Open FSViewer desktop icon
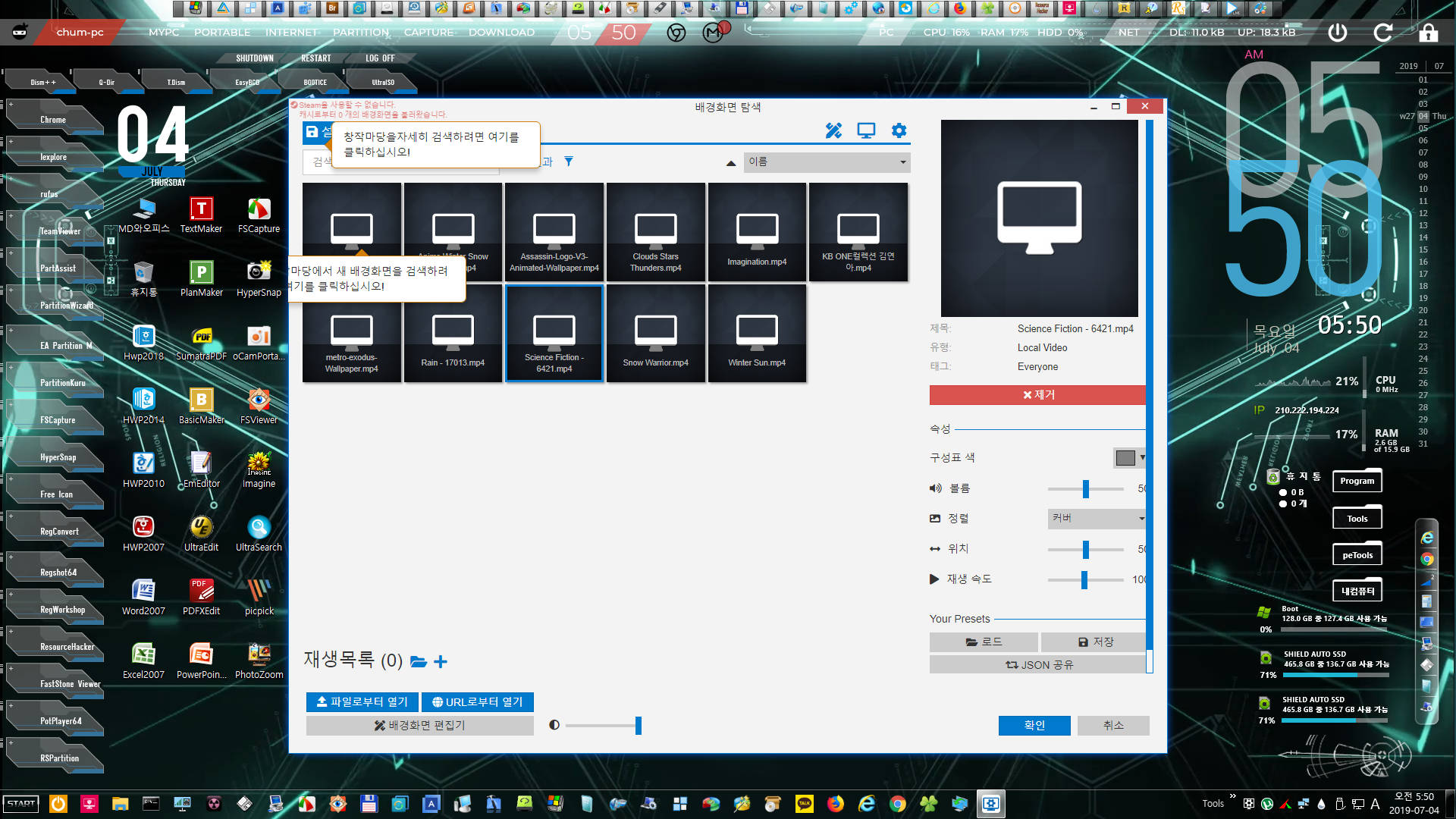Viewport: 1456px width, 819px height. click(259, 406)
